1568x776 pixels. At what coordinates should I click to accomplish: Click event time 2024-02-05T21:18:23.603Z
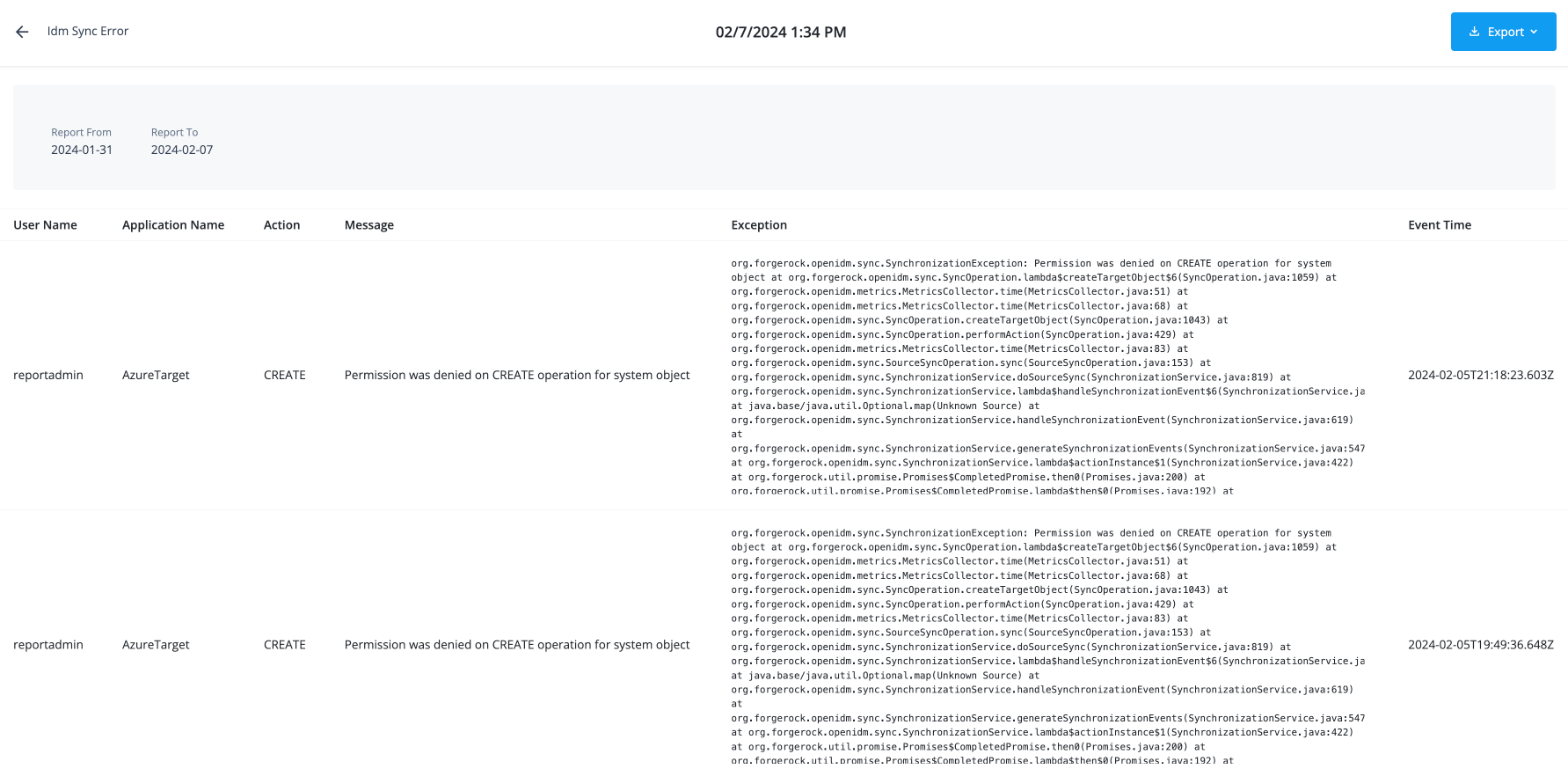tap(1481, 375)
